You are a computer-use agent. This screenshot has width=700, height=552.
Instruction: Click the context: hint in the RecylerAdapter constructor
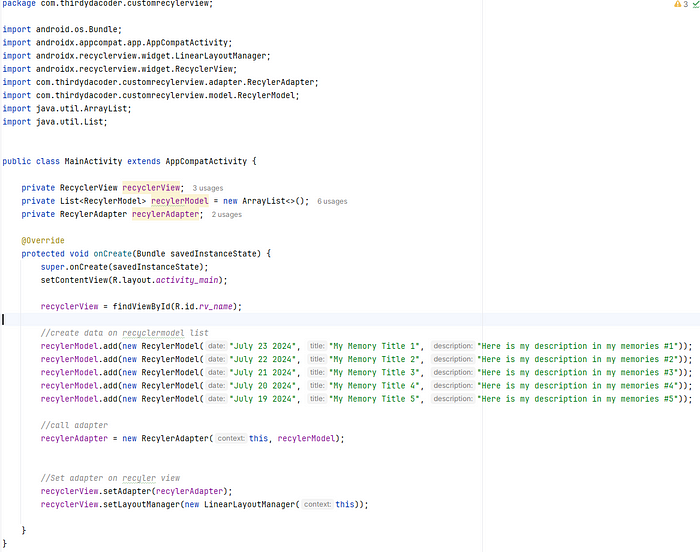pos(231,439)
